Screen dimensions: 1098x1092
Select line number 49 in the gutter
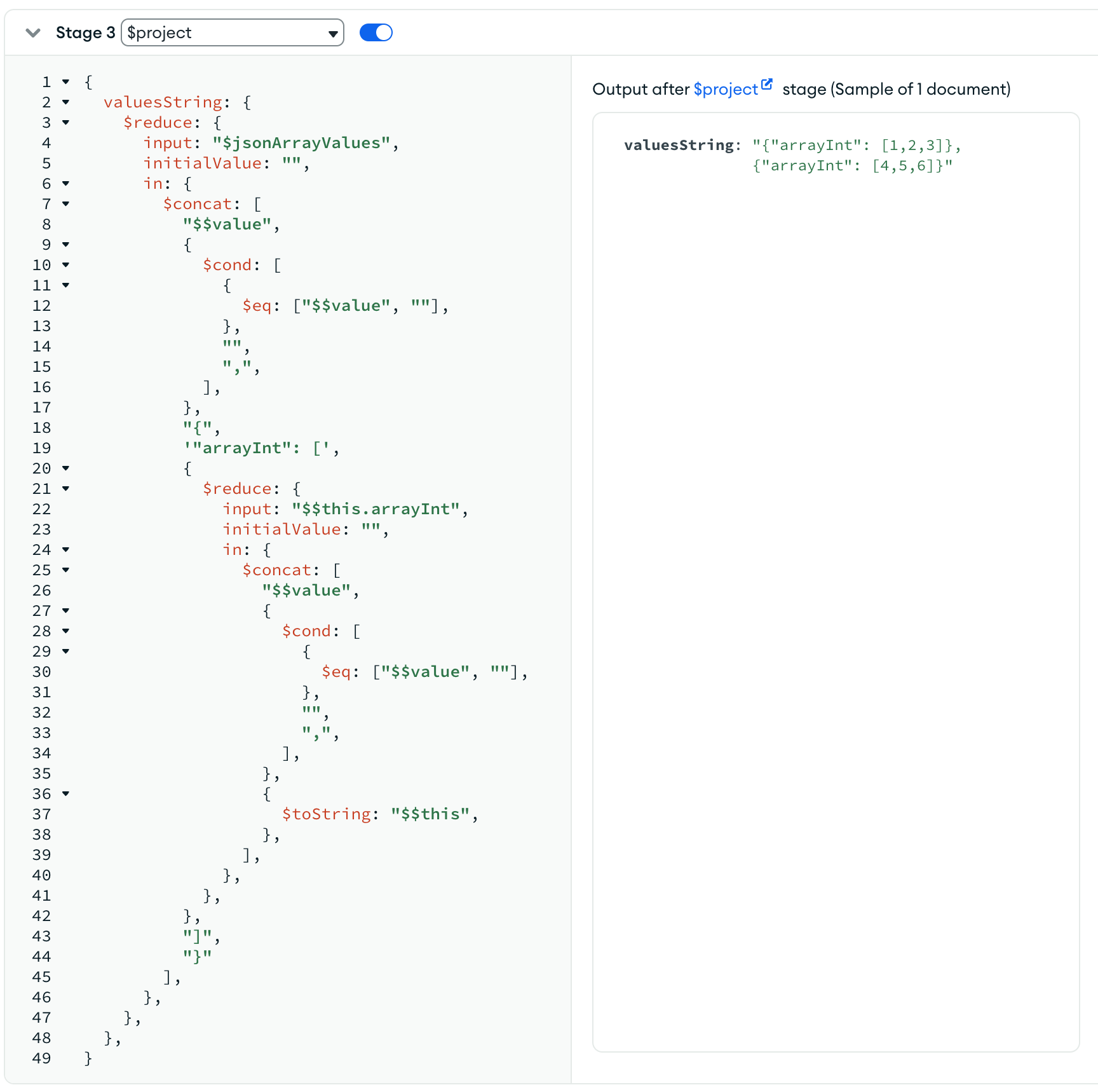pos(42,1058)
